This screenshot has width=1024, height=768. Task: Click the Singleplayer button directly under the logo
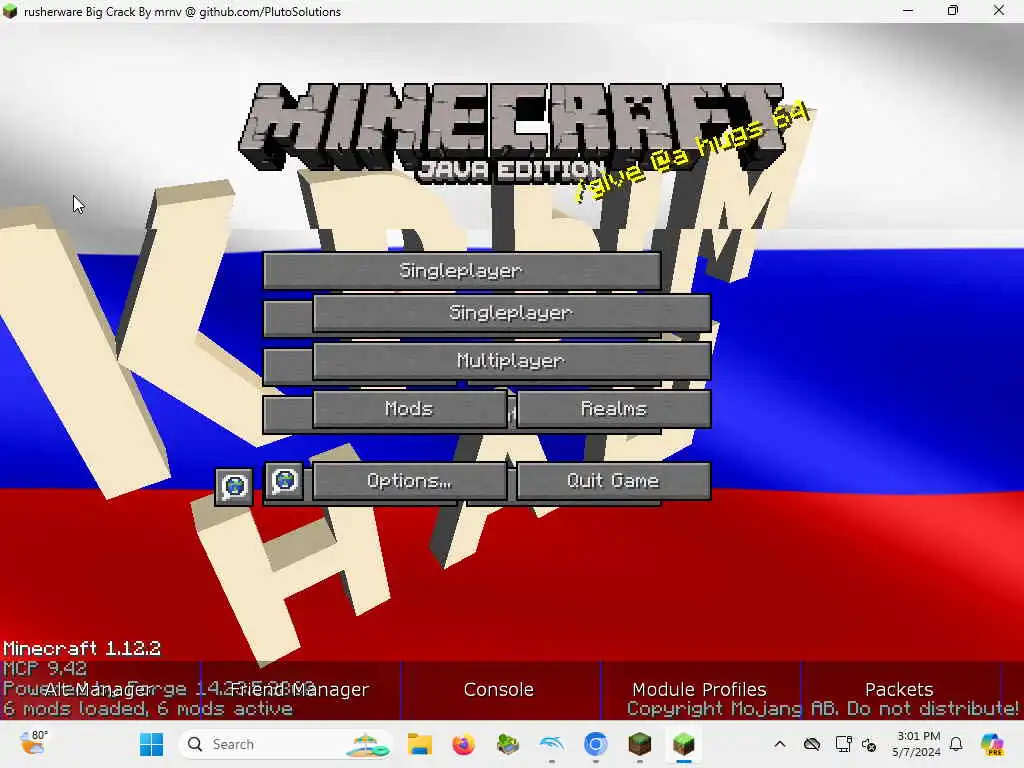[462, 270]
